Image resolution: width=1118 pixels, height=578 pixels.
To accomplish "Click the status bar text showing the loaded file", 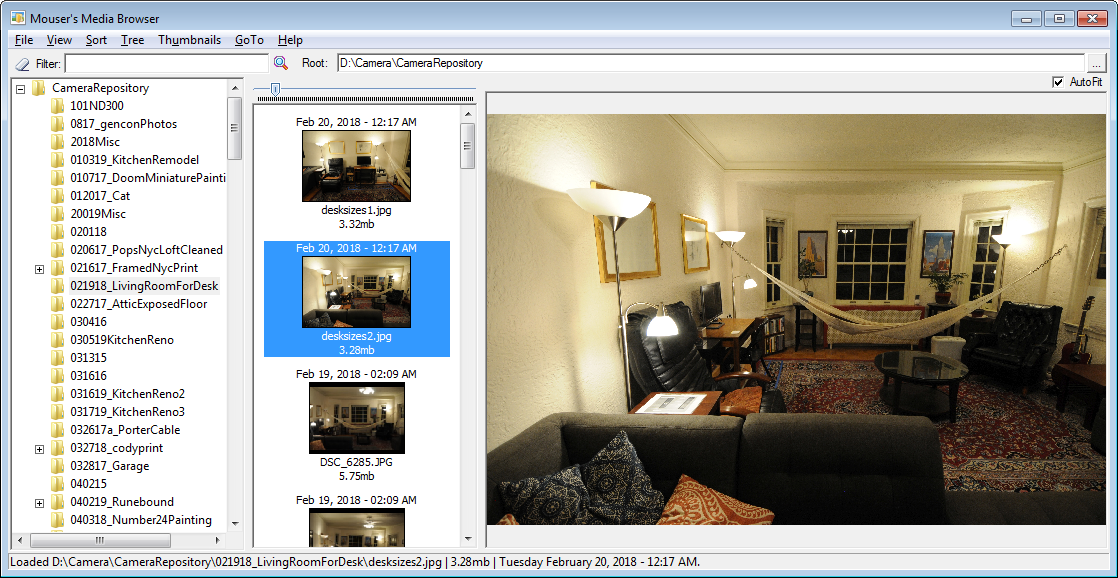I will [355, 562].
